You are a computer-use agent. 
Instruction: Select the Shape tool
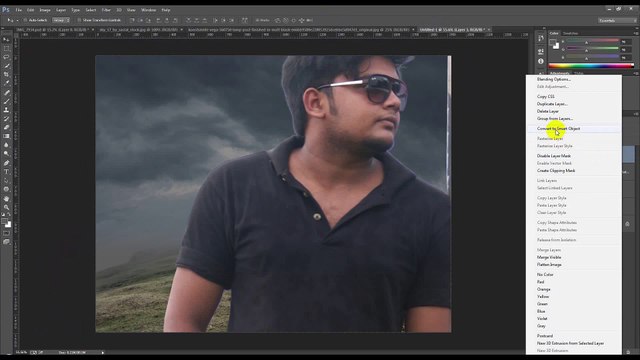[x=6, y=189]
